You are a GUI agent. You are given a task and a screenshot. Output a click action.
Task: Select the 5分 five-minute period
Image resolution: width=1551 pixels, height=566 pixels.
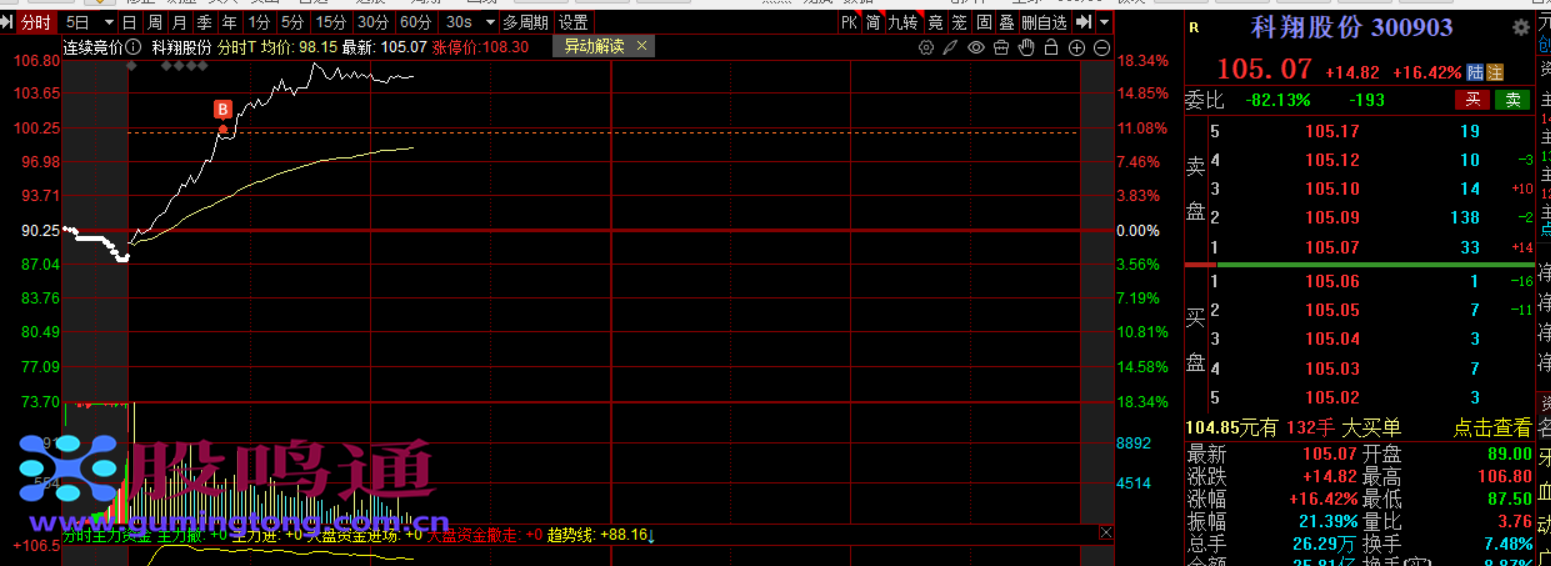(292, 22)
